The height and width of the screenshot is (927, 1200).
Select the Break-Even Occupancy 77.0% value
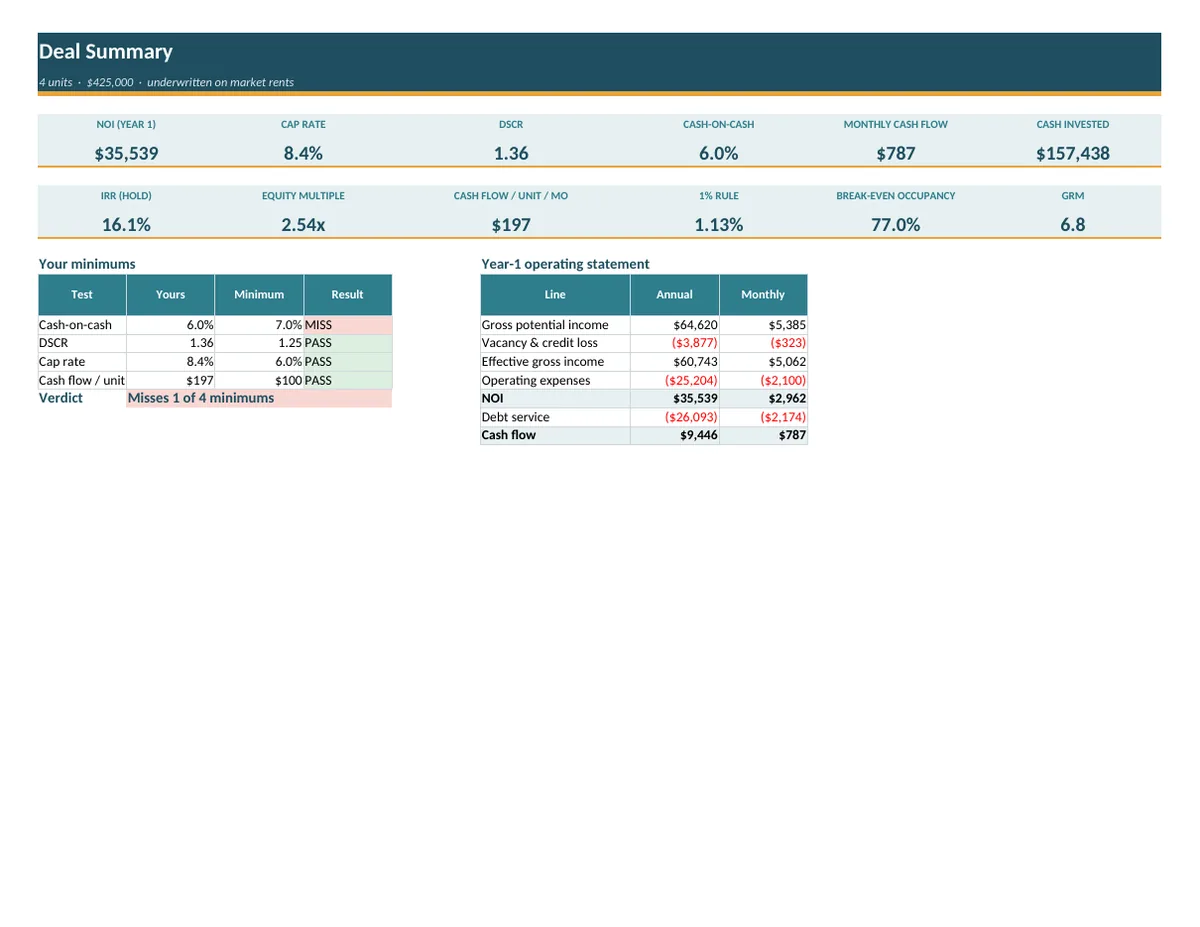pos(896,225)
